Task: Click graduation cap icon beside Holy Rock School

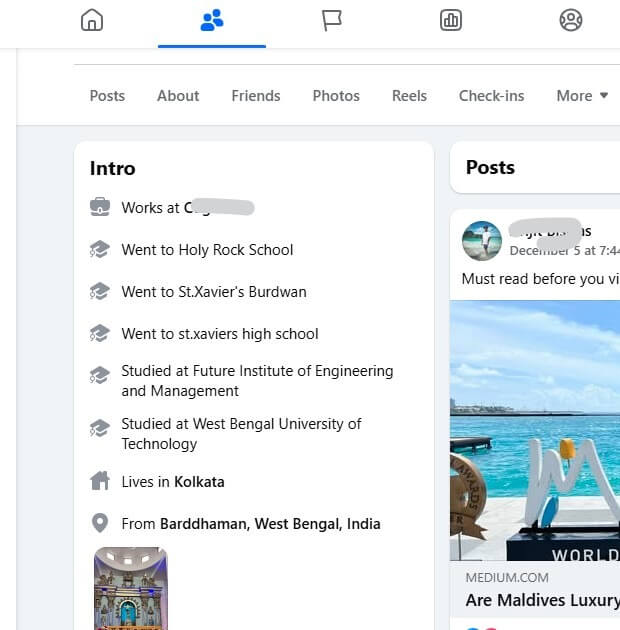Action: point(100,250)
